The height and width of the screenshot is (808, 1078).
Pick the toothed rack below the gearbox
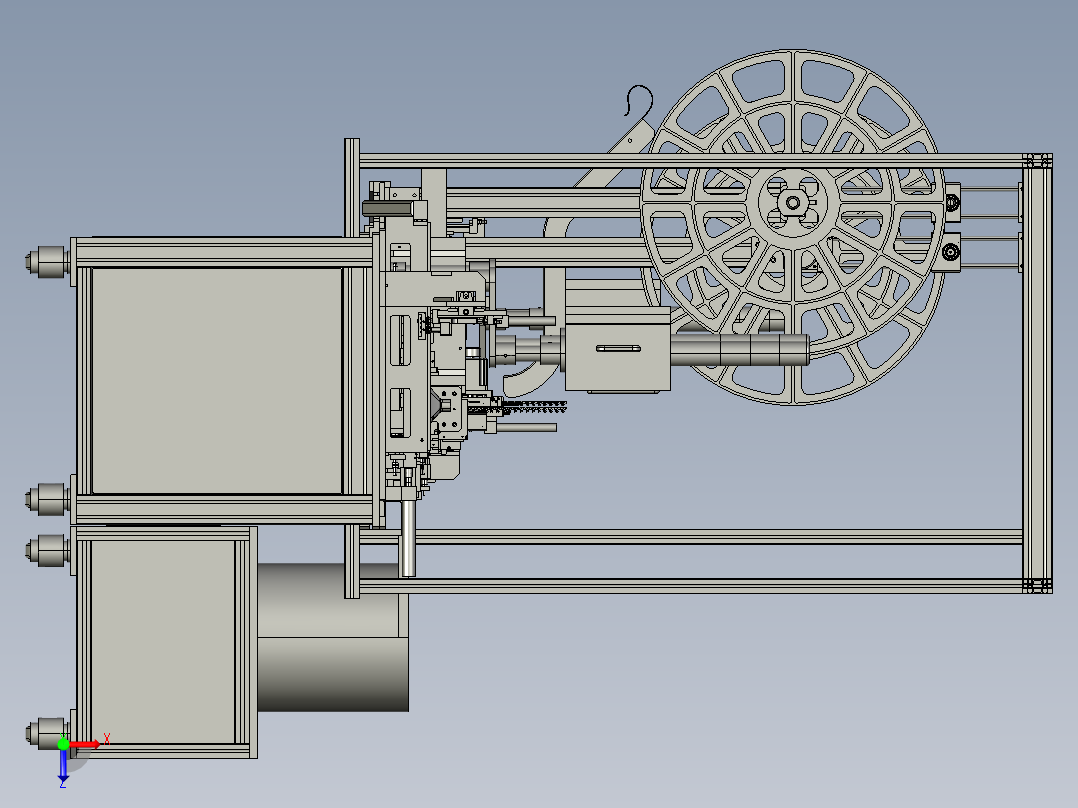point(535,408)
